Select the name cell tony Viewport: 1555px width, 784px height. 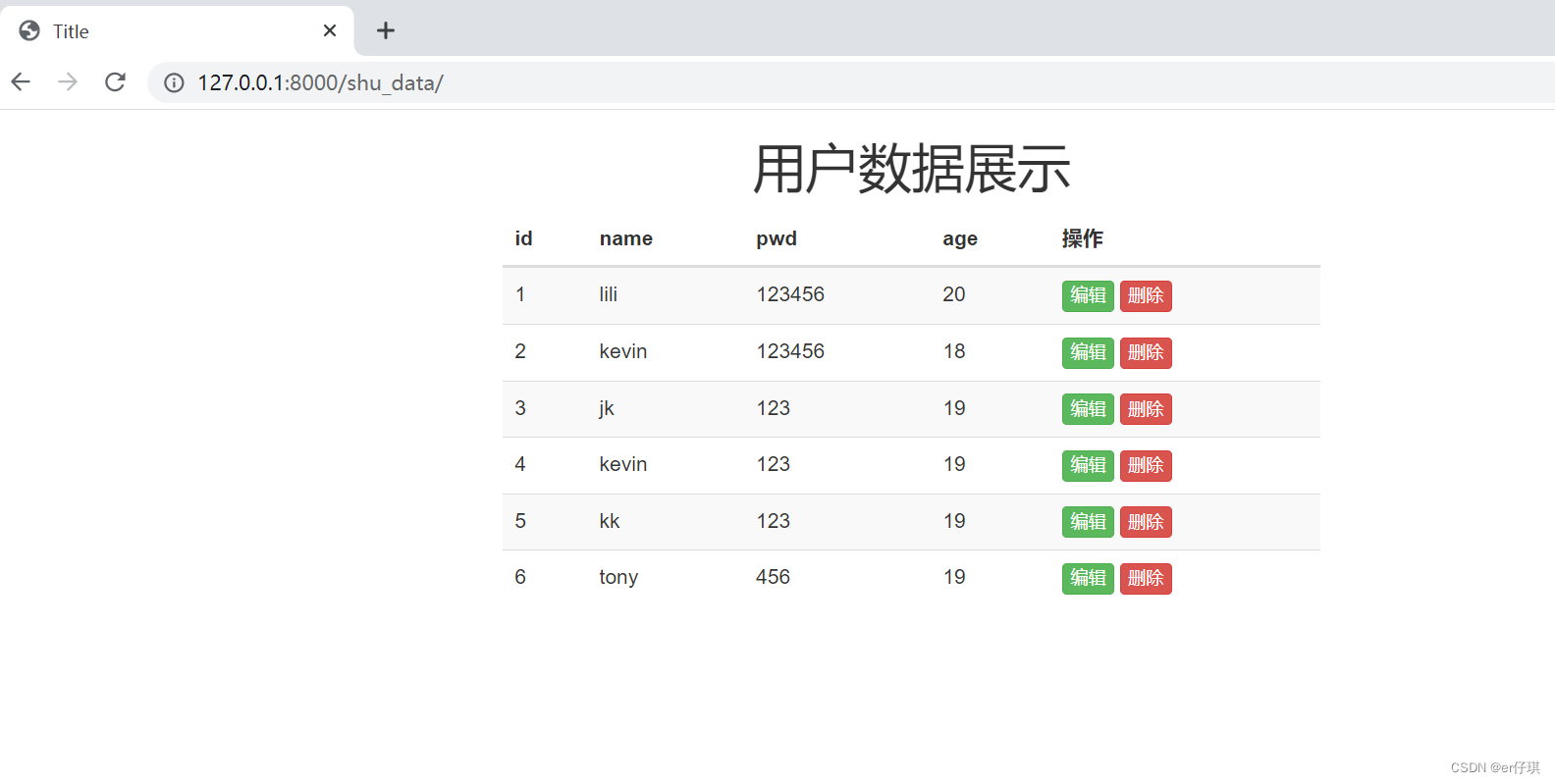click(x=618, y=577)
